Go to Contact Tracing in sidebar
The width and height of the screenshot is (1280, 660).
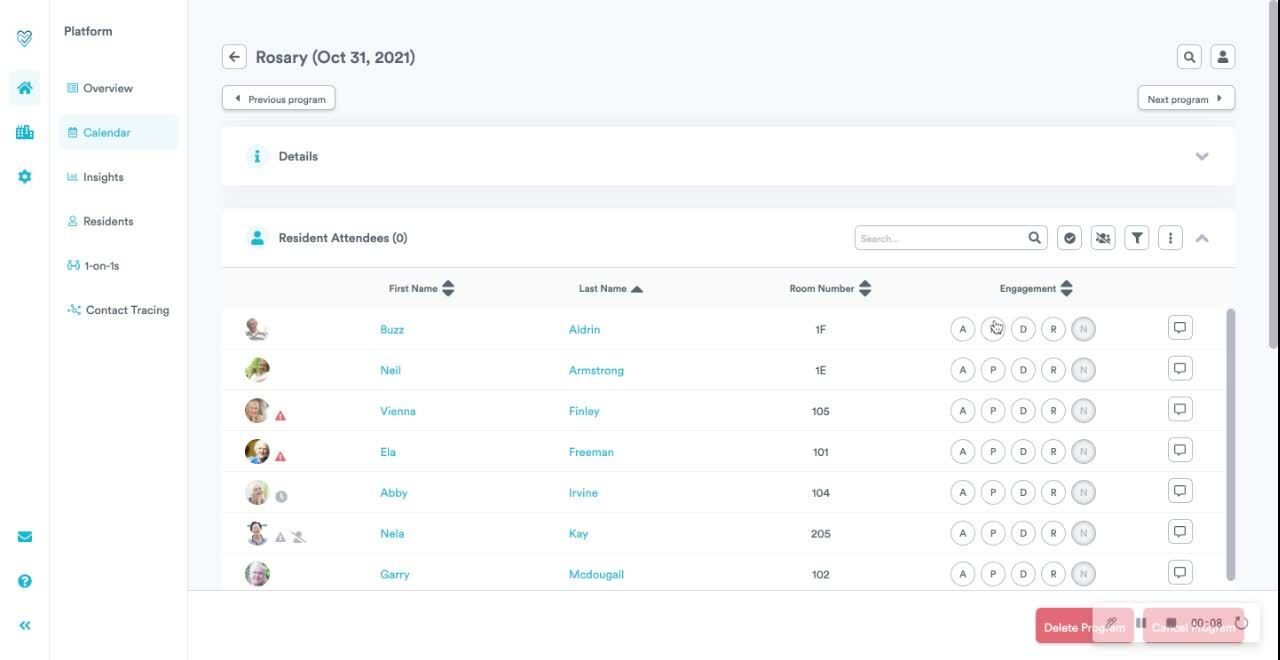point(127,310)
